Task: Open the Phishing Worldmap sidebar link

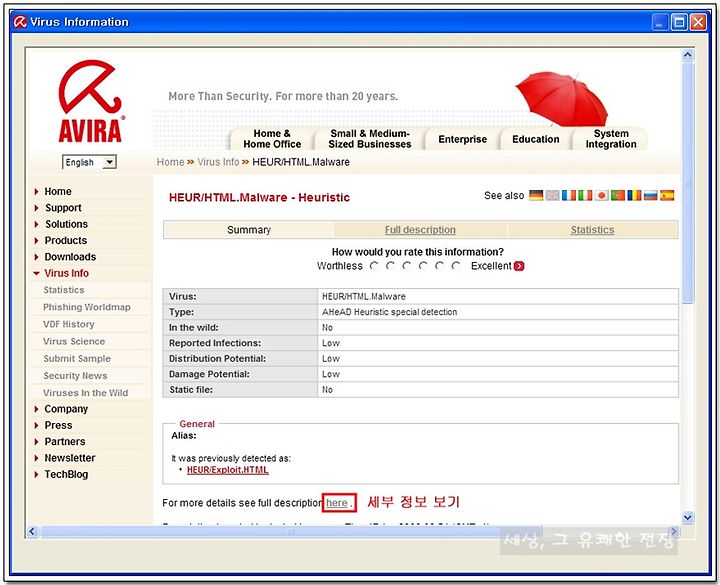Action: point(87,307)
